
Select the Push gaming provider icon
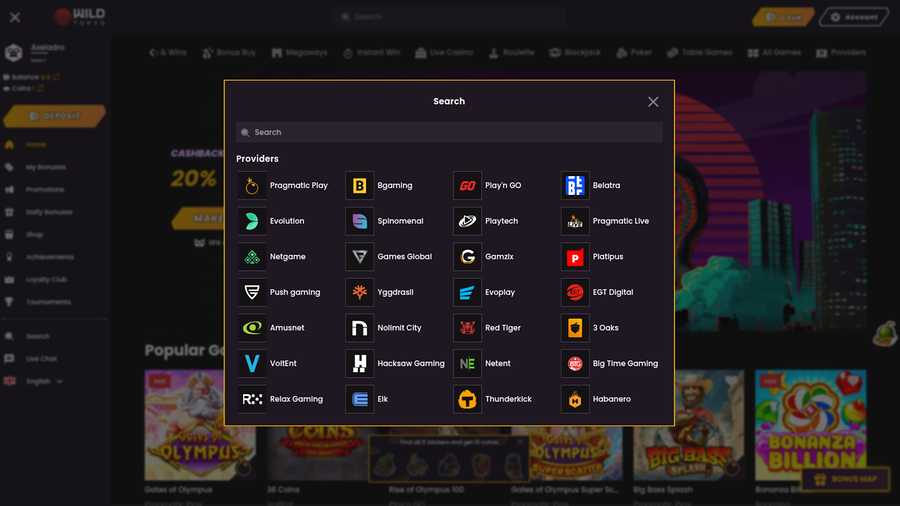252,292
